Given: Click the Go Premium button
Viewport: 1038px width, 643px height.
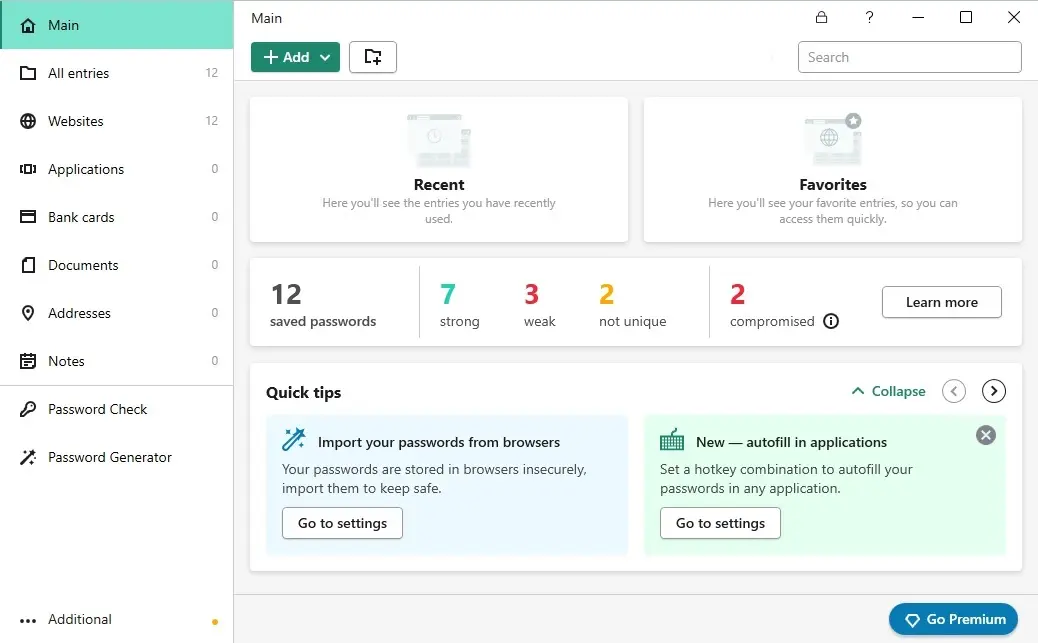Looking at the screenshot, I should [x=953, y=620].
